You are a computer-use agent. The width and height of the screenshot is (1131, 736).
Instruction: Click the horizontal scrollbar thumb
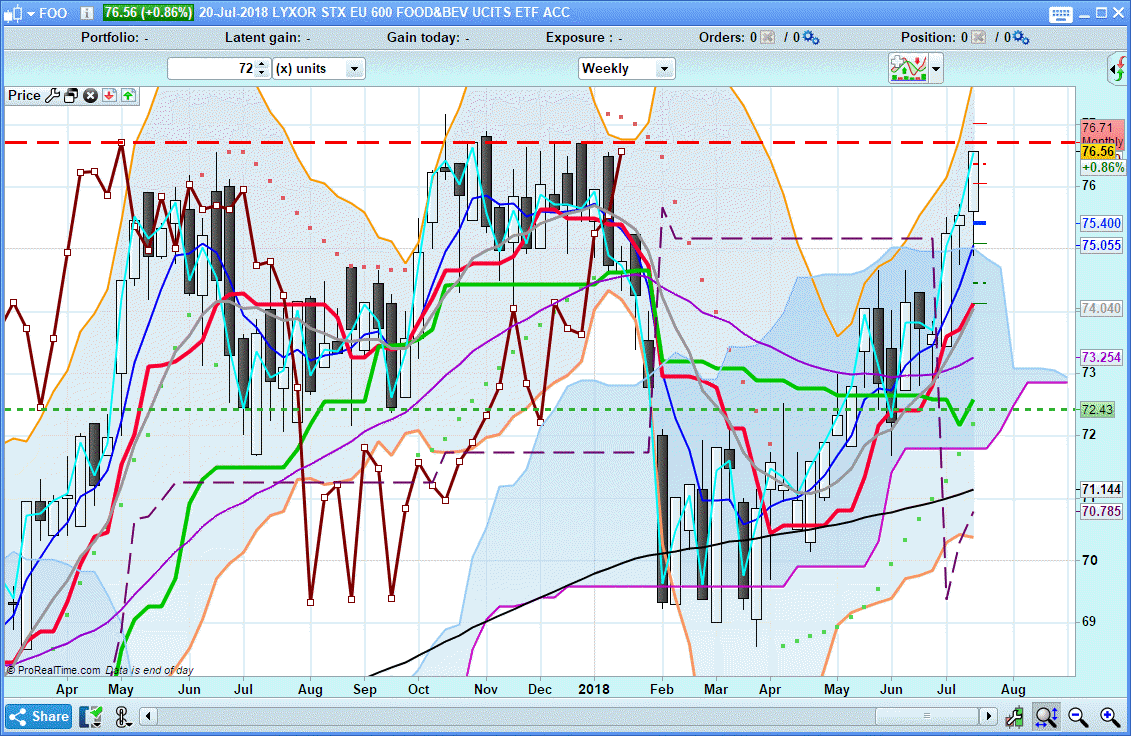(927, 717)
